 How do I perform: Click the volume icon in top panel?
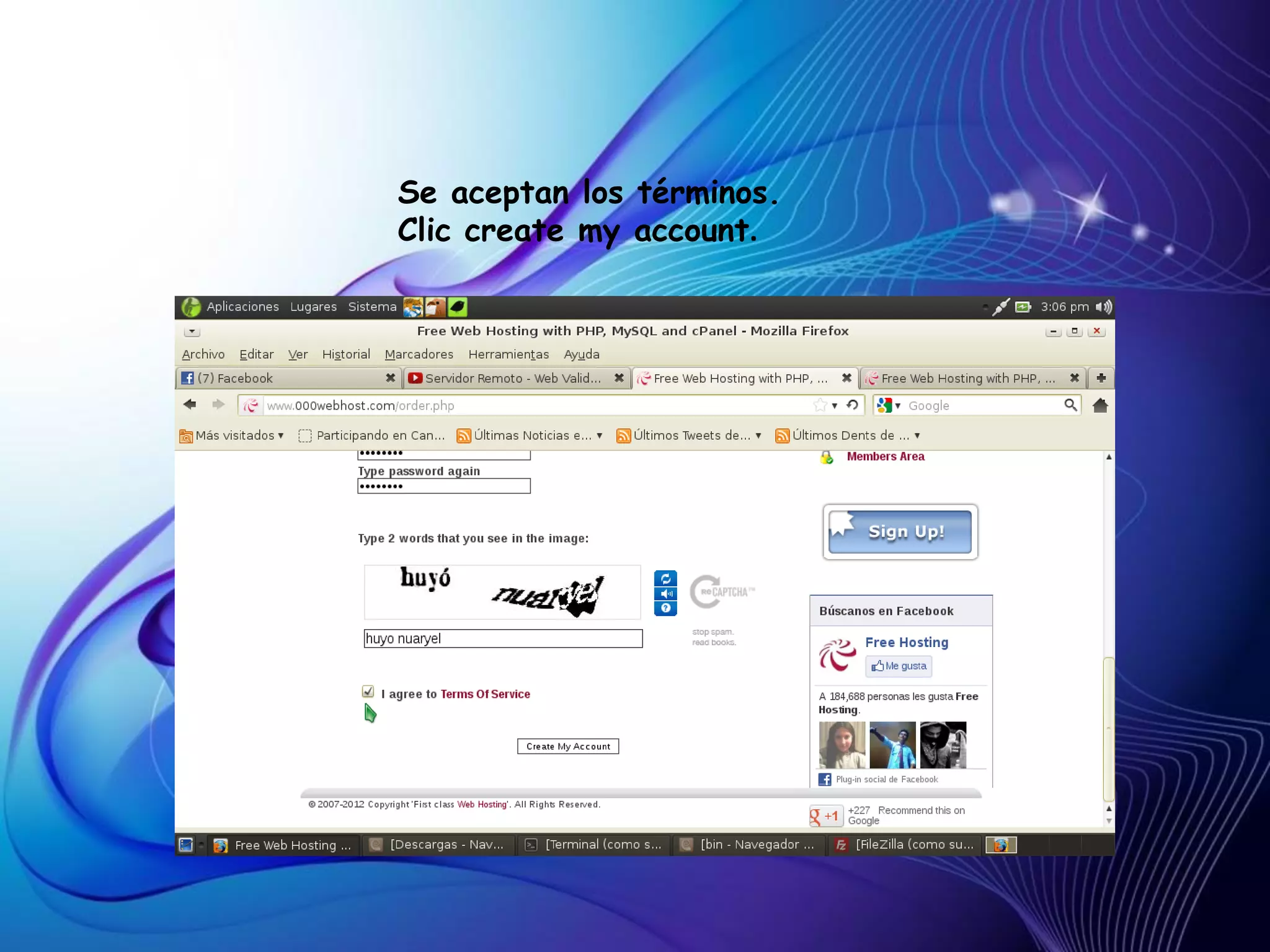coord(1104,307)
